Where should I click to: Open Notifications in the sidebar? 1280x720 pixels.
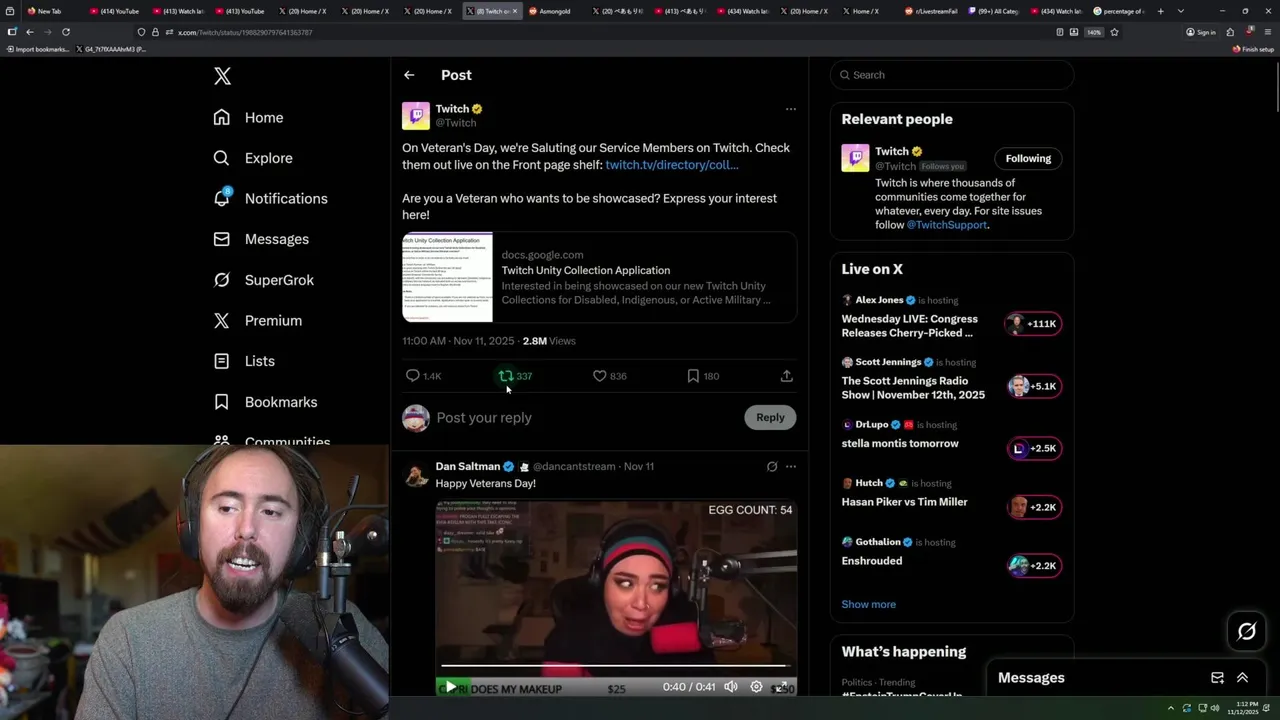point(270,198)
